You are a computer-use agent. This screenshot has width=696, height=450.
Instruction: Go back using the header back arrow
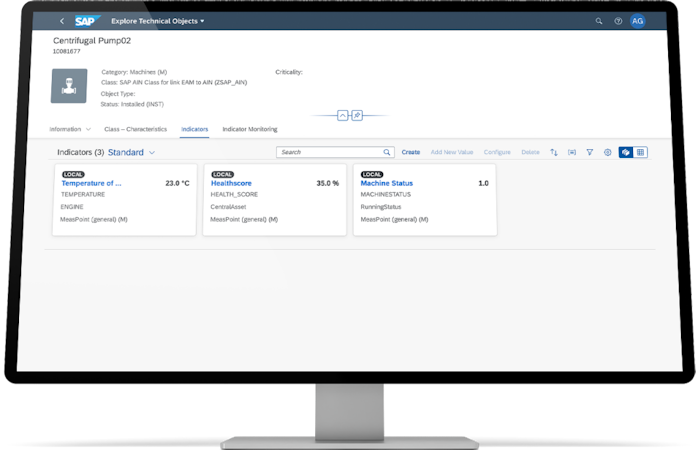62,21
